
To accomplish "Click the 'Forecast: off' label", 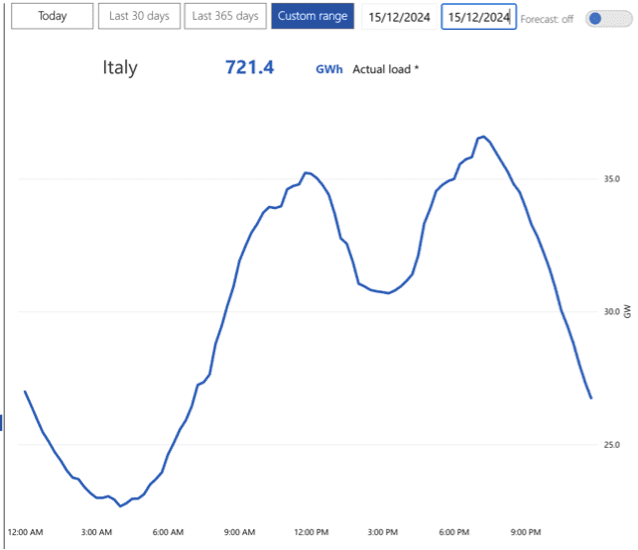I will pos(547,19).
